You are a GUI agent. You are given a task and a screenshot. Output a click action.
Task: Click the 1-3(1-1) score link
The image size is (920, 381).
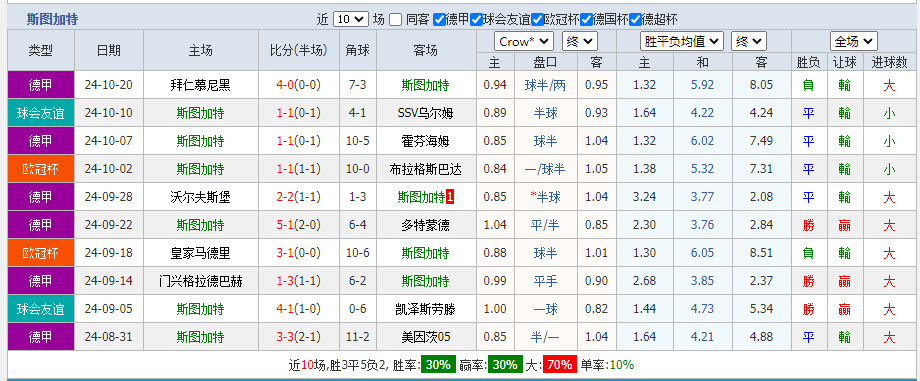[x=299, y=281]
